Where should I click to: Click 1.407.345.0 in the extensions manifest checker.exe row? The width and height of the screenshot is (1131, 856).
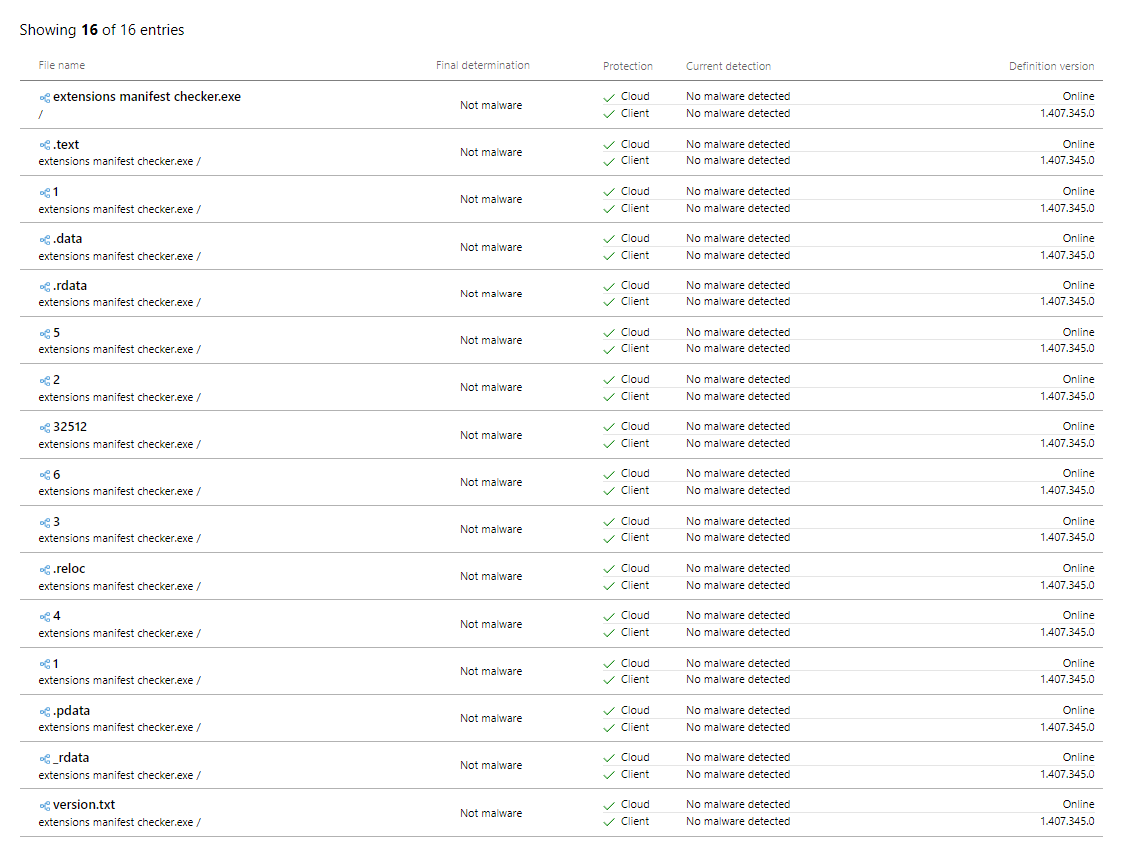[1067, 113]
